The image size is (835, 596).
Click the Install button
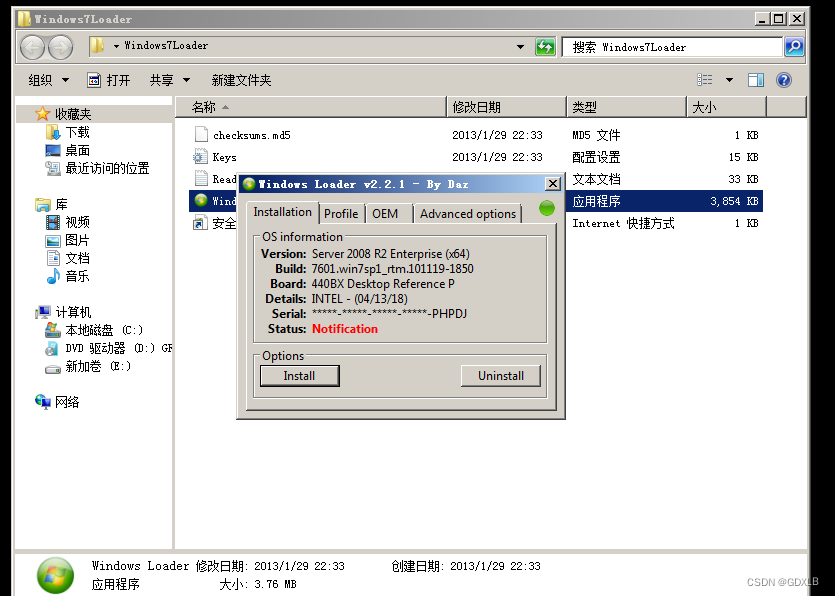coord(299,376)
